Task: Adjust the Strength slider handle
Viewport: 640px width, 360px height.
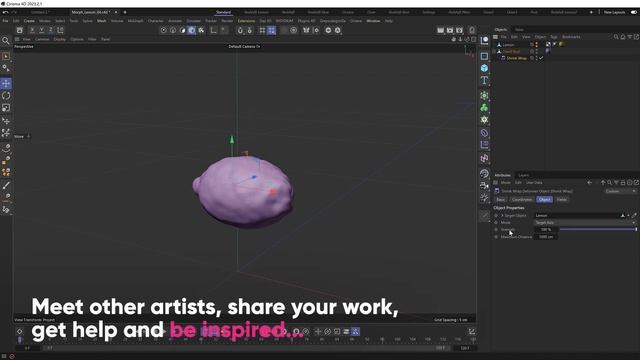Action: pyautogui.click(x=636, y=229)
